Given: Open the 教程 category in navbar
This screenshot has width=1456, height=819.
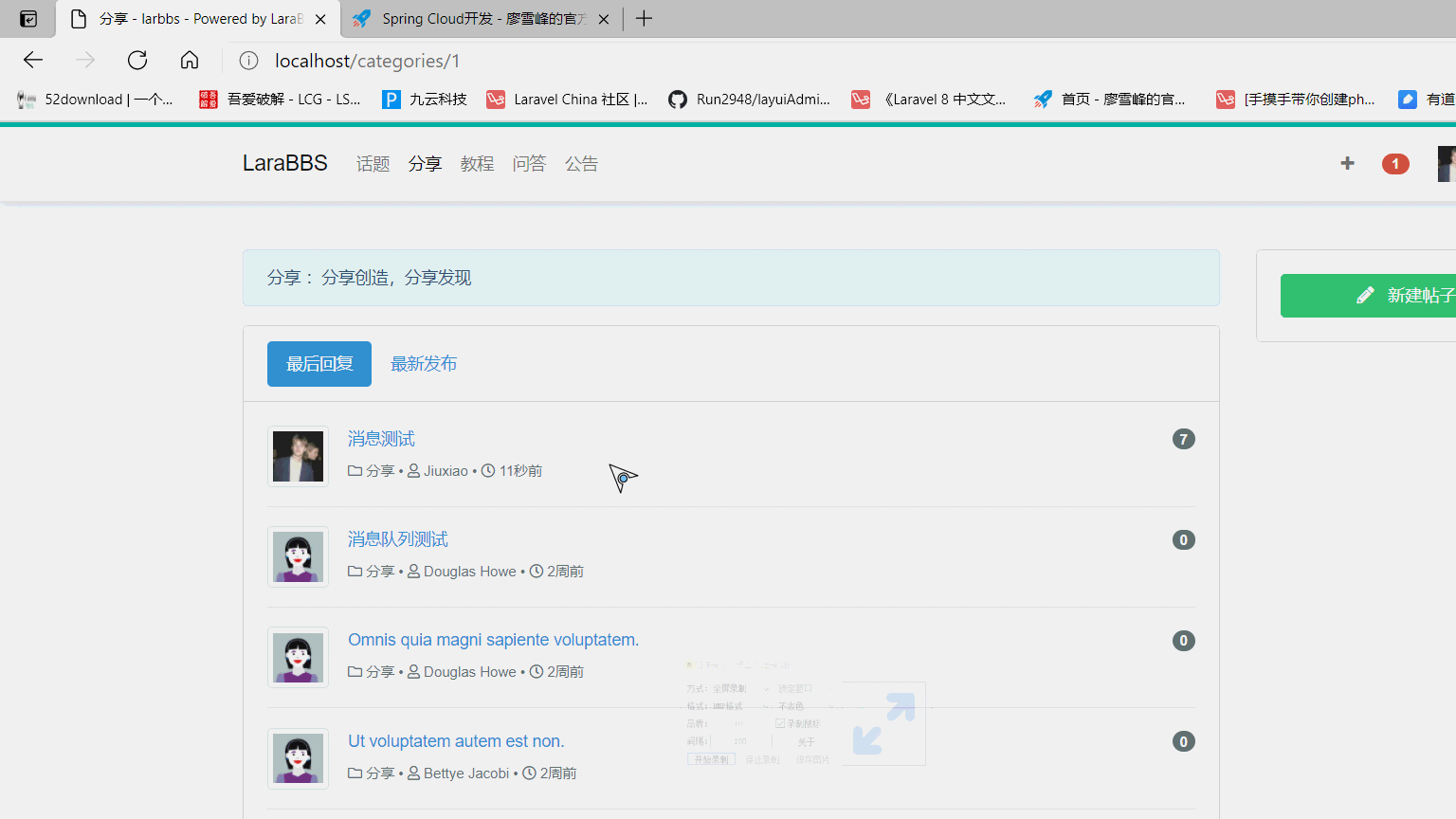Looking at the screenshot, I should (x=477, y=164).
